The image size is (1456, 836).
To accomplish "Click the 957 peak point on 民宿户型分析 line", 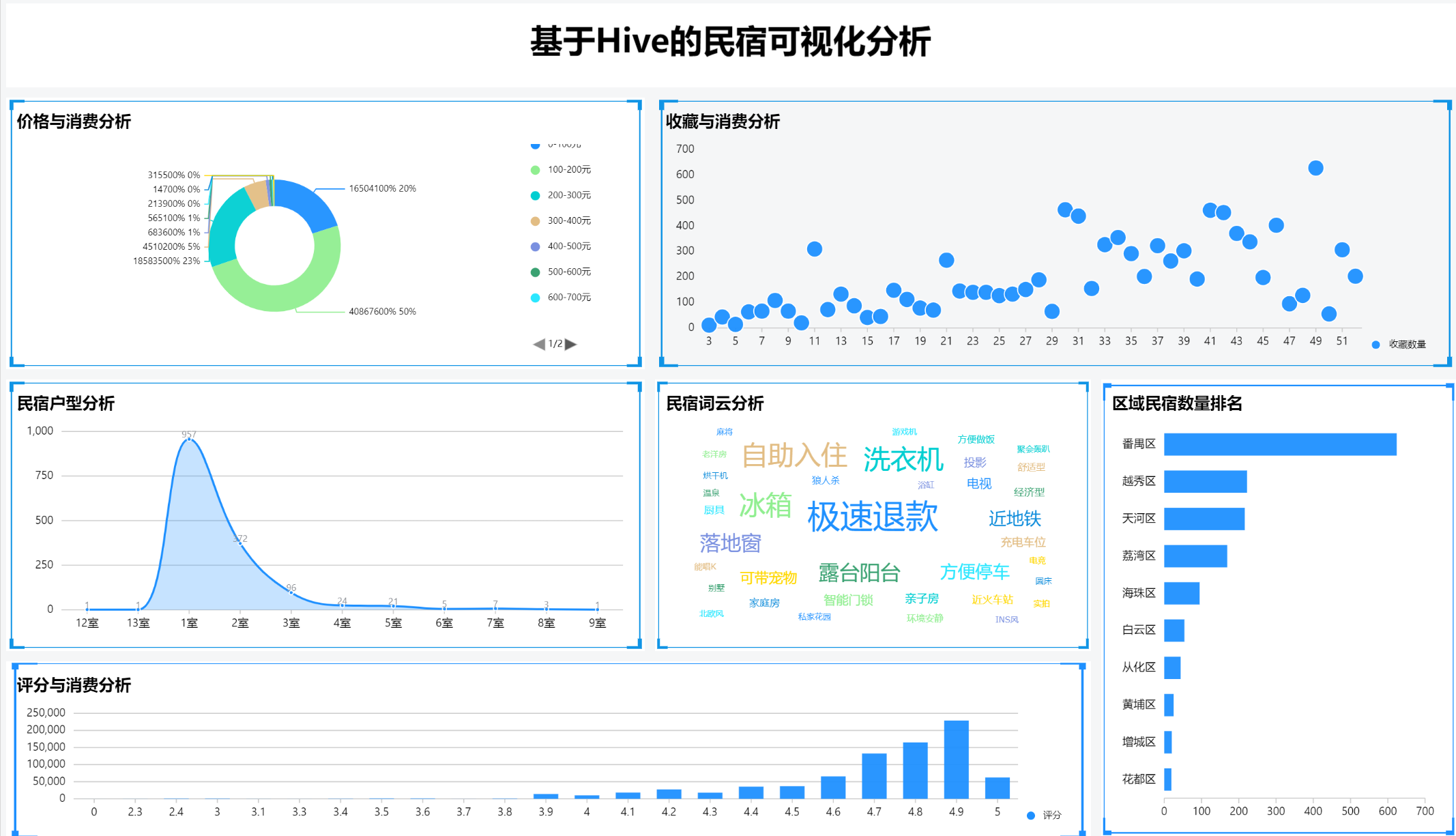I will tap(189, 439).
